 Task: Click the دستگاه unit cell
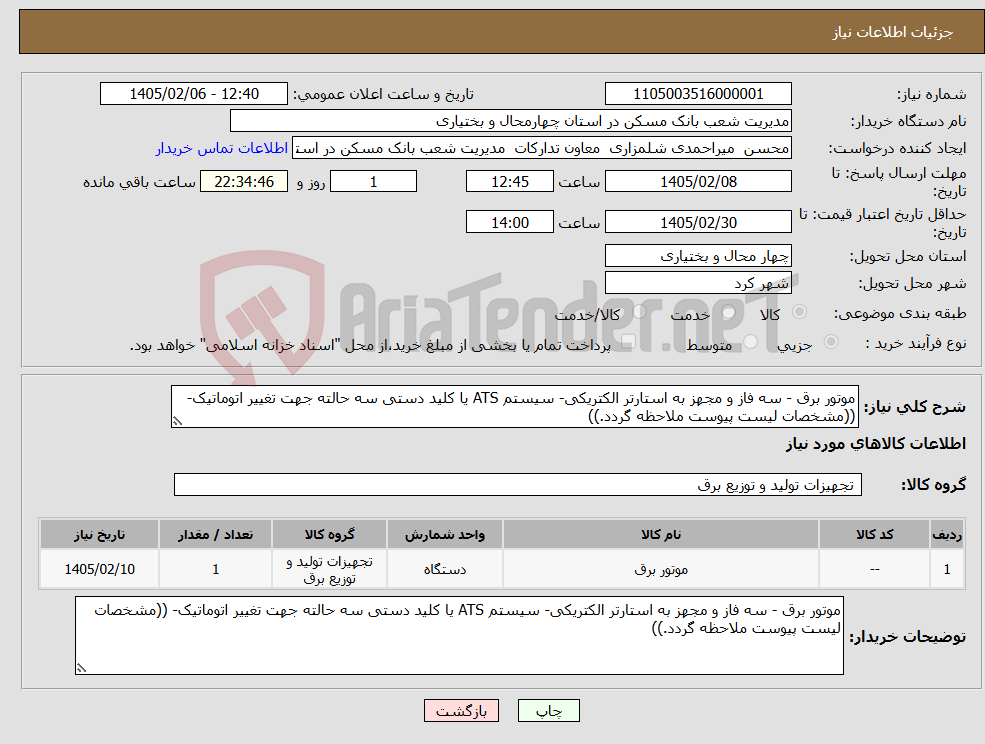click(x=445, y=569)
